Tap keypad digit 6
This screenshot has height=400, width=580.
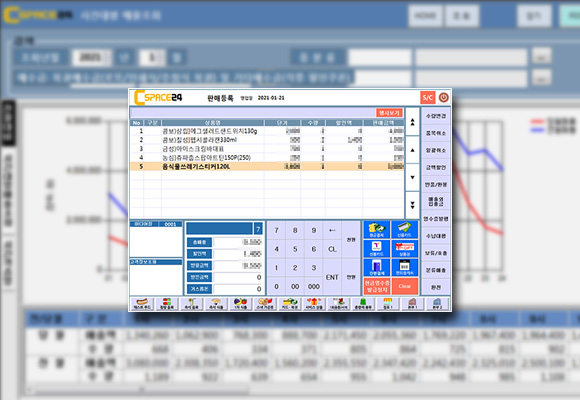click(314, 249)
